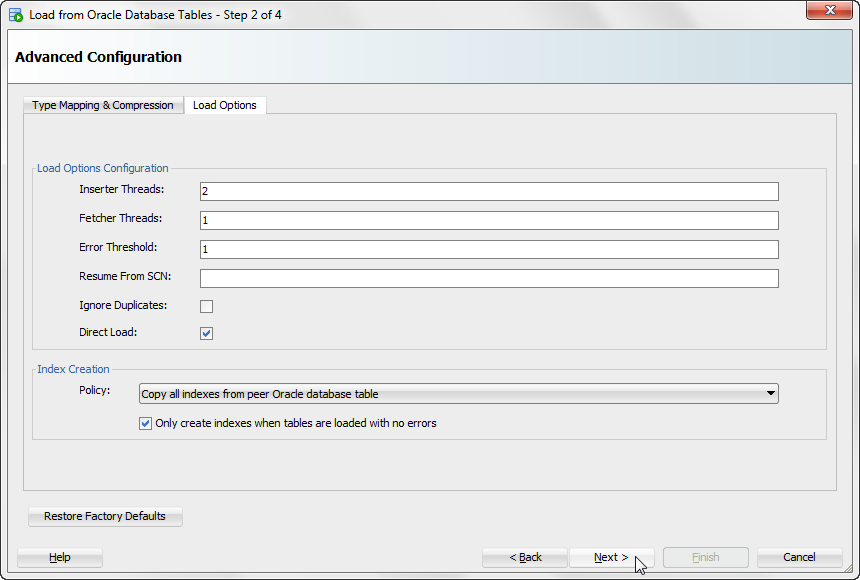
Task: Select the Load Options tab
Action: 225,105
